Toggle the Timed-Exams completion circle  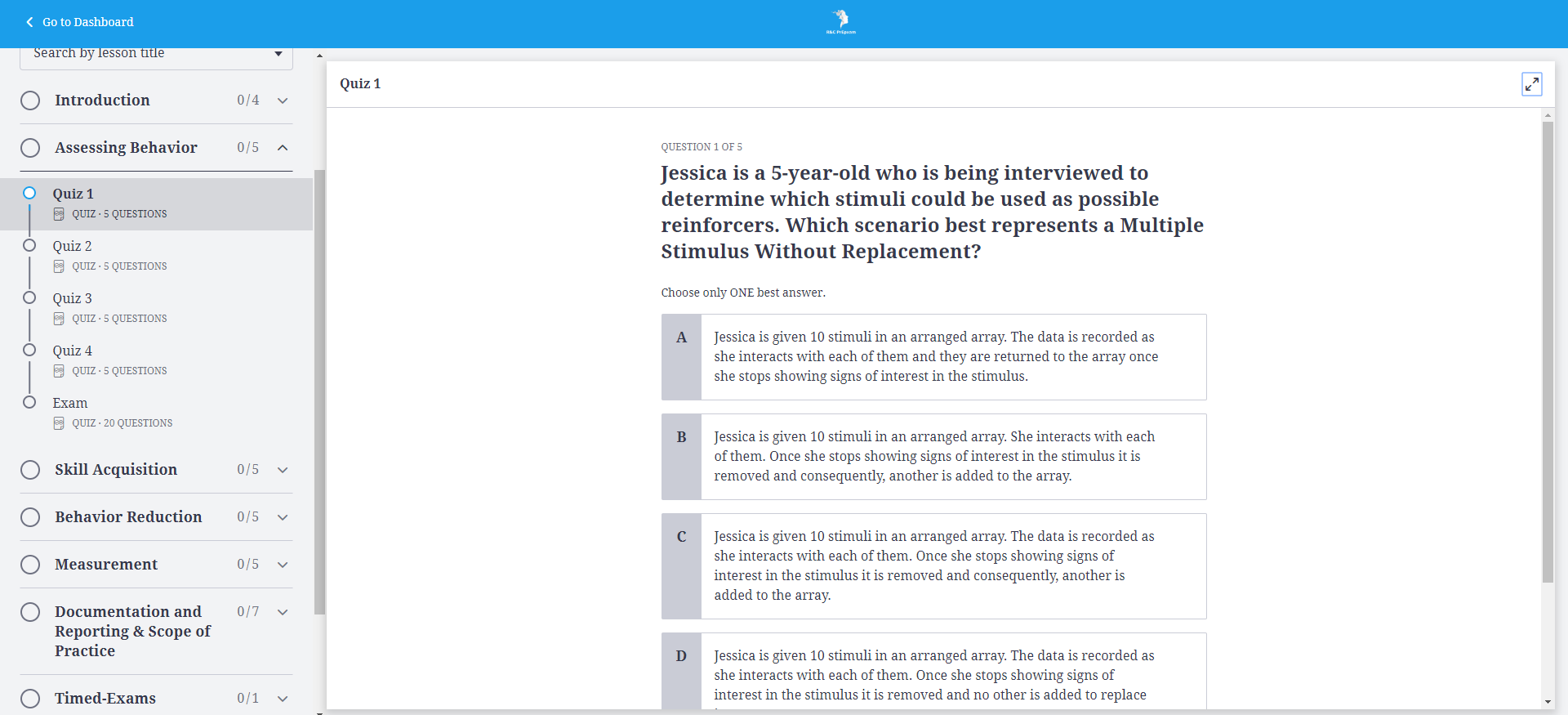tap(30, 699)
